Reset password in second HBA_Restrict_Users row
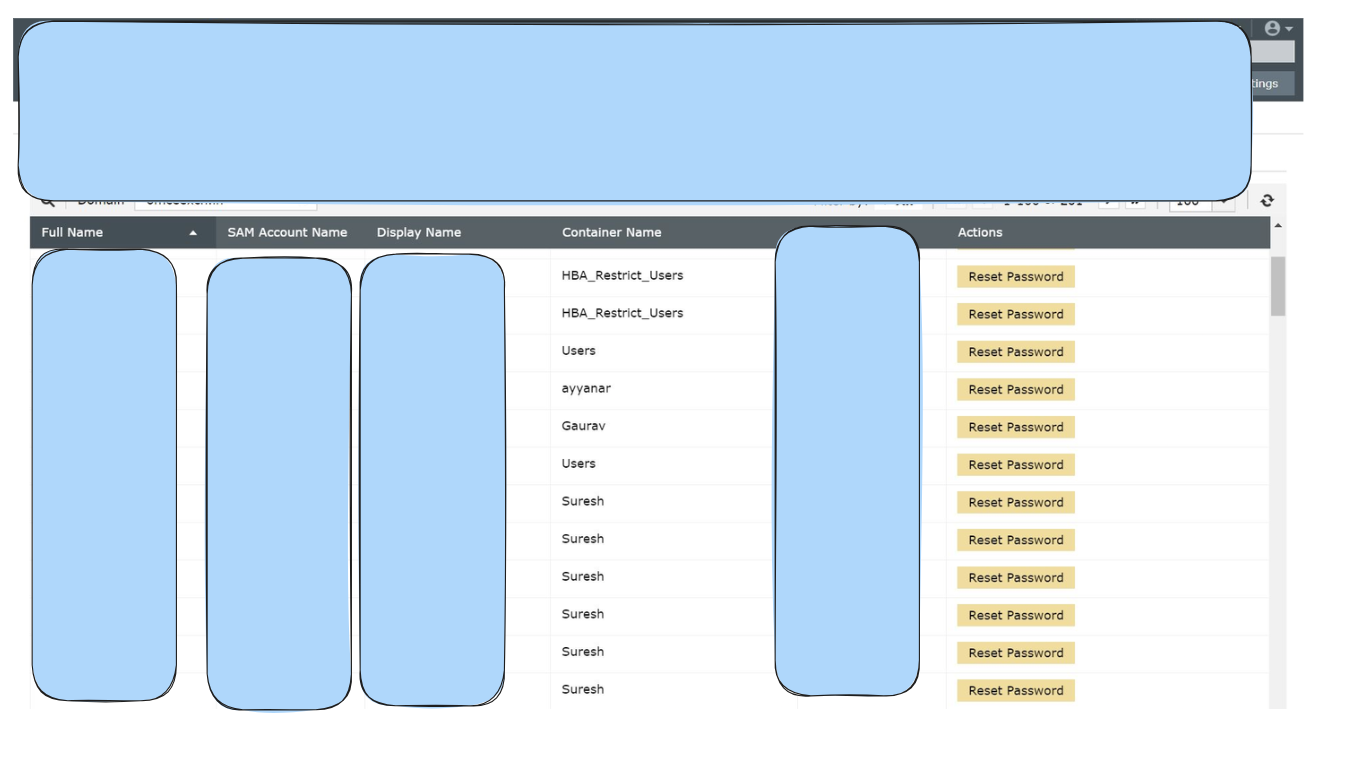 1015,314
